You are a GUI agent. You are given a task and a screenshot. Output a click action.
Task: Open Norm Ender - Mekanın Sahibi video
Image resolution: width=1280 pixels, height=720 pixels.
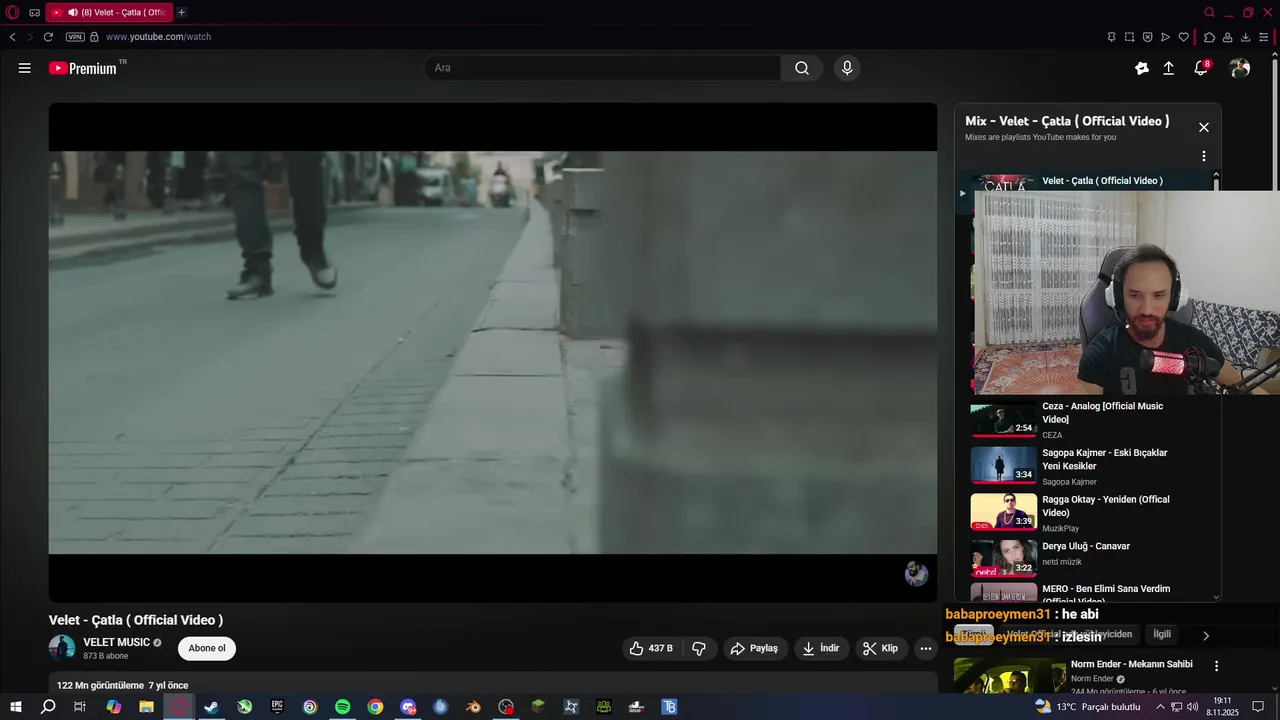1131,664
